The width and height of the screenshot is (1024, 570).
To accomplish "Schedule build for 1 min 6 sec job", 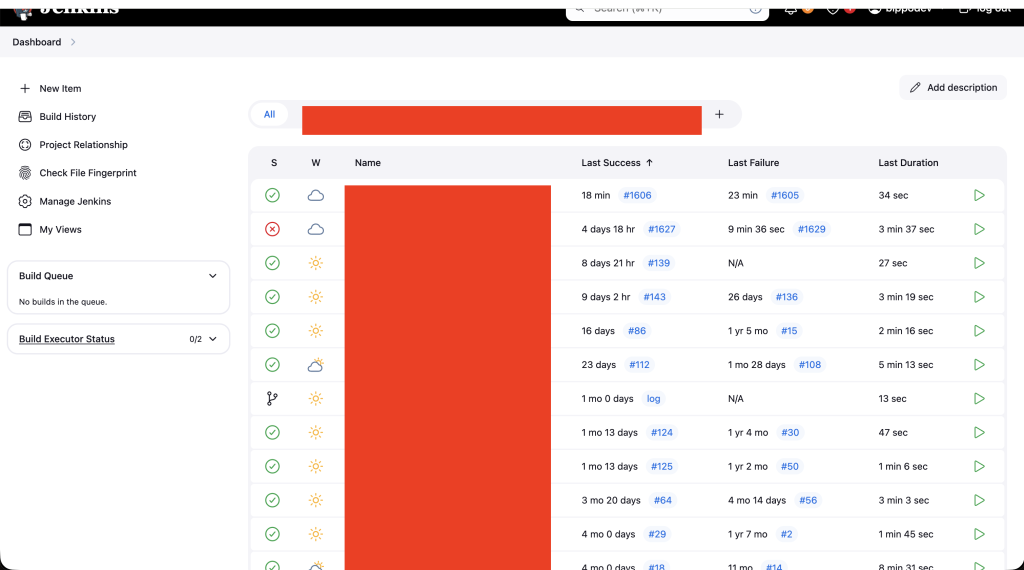I will coord(979,467).
